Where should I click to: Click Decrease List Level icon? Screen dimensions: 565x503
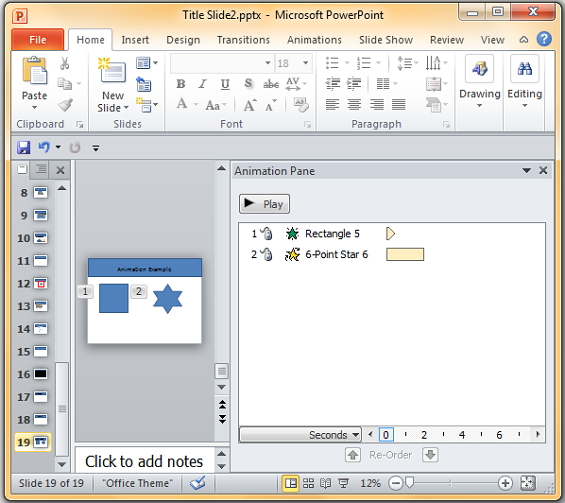pyautogui.click(x=332, y=84)
